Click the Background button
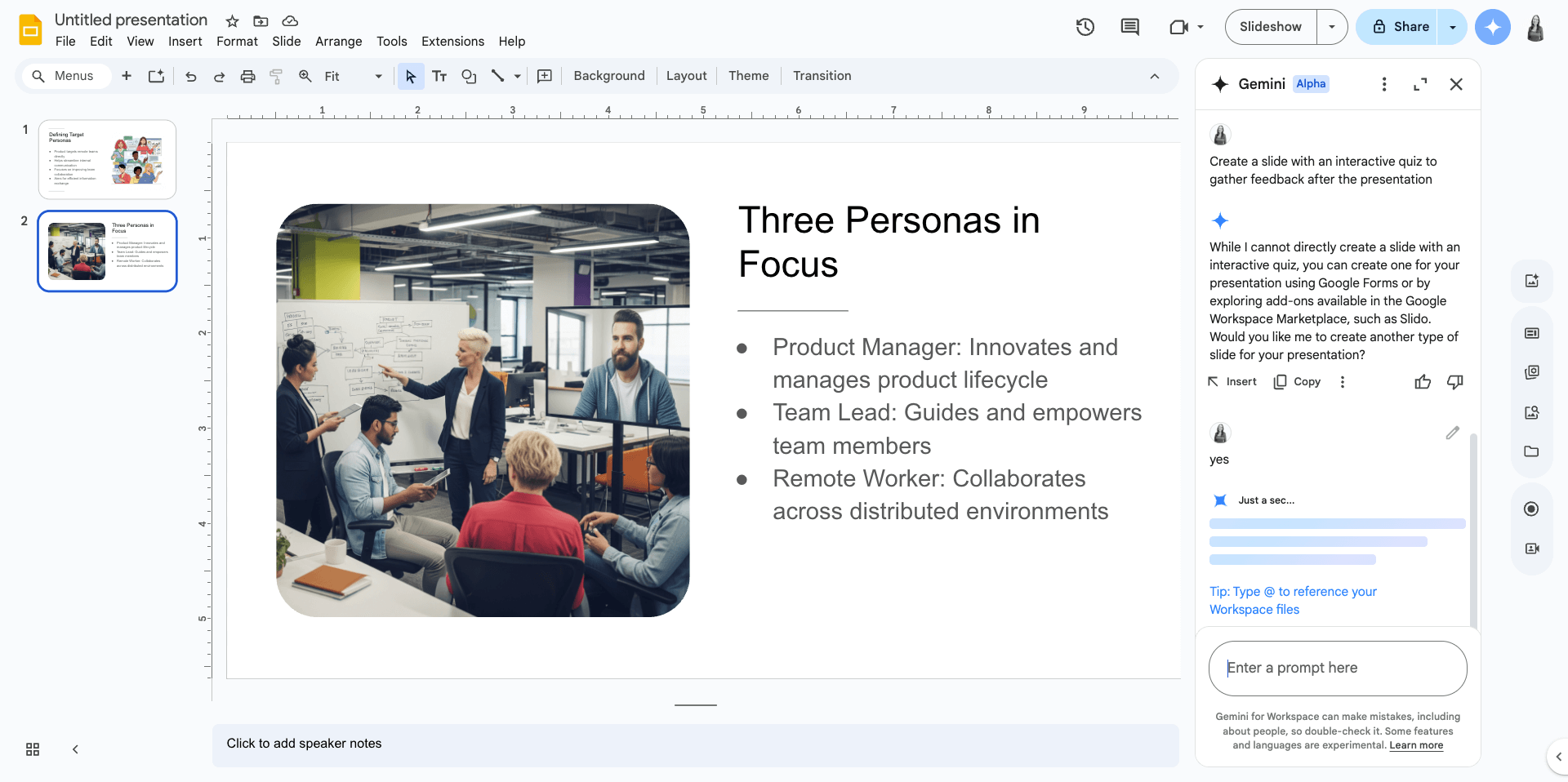Image resolution: width=1568 pixels, height=782 pixels. [x=609, y=76]
